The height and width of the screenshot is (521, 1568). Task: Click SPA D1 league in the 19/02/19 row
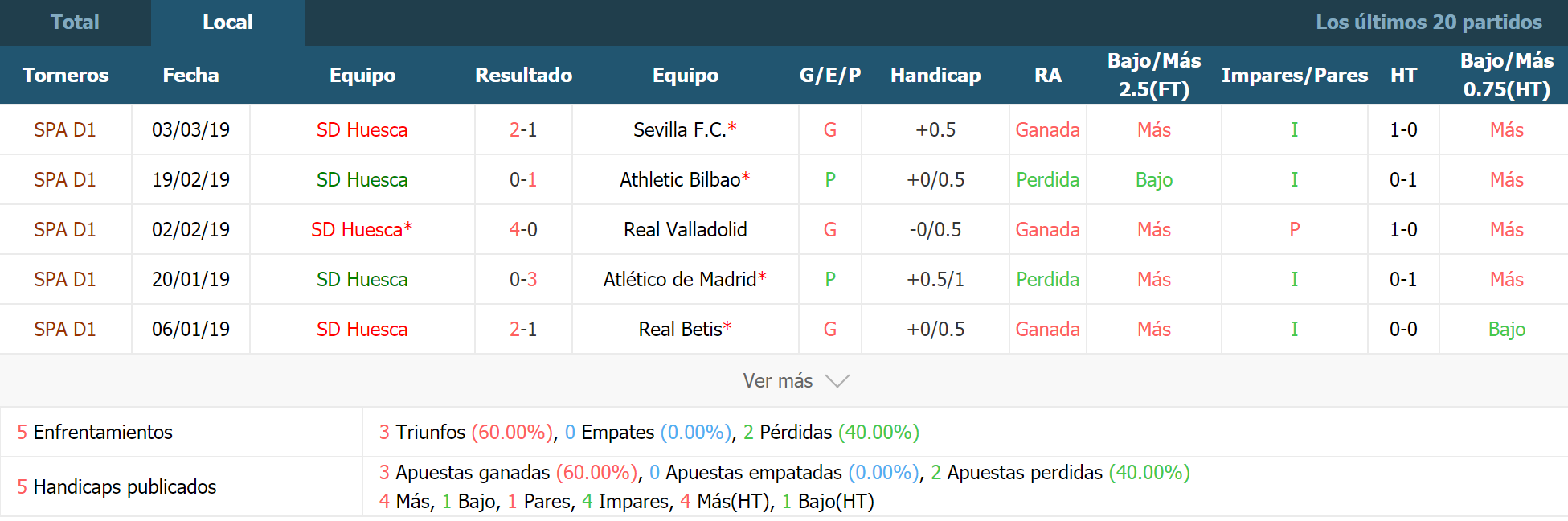(65, 179)
